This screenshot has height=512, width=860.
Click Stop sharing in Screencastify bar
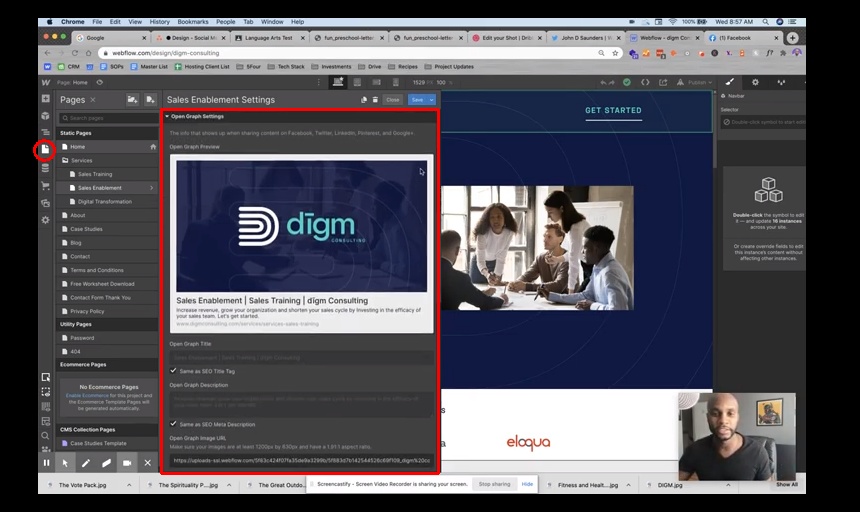494,484
